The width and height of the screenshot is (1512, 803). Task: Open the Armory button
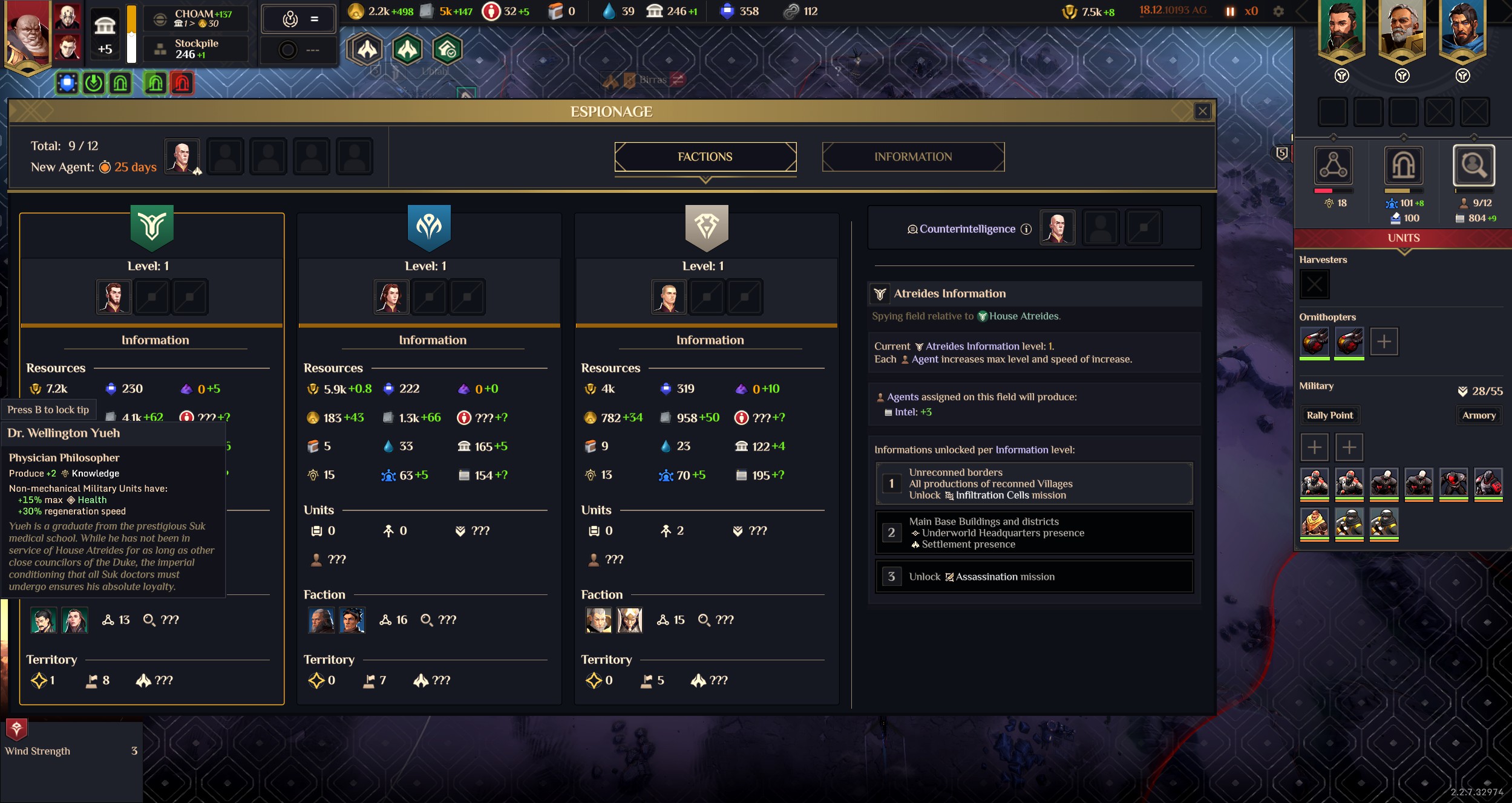[1479, 415]
